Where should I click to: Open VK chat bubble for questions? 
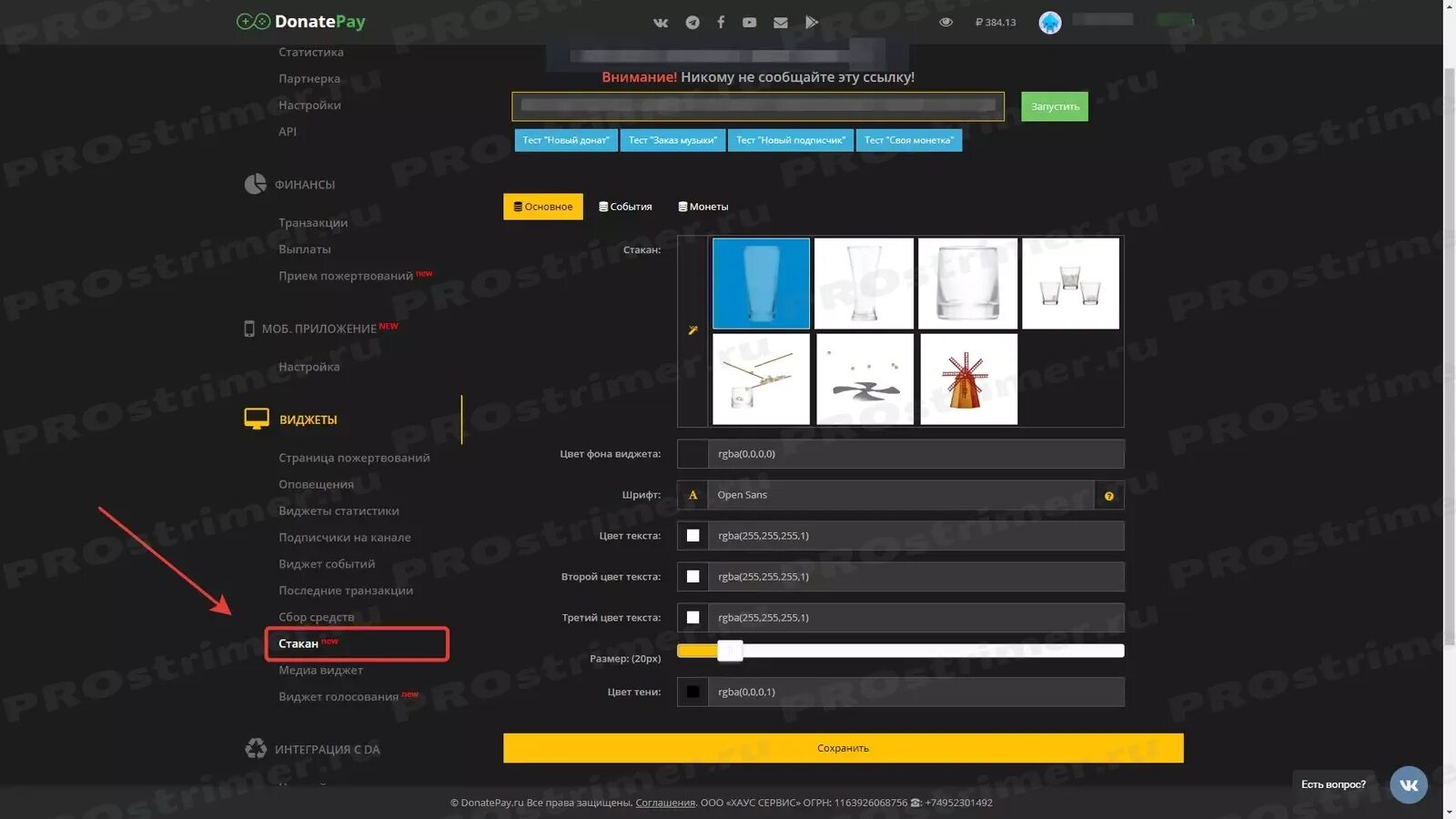(x=1409, y=784)
